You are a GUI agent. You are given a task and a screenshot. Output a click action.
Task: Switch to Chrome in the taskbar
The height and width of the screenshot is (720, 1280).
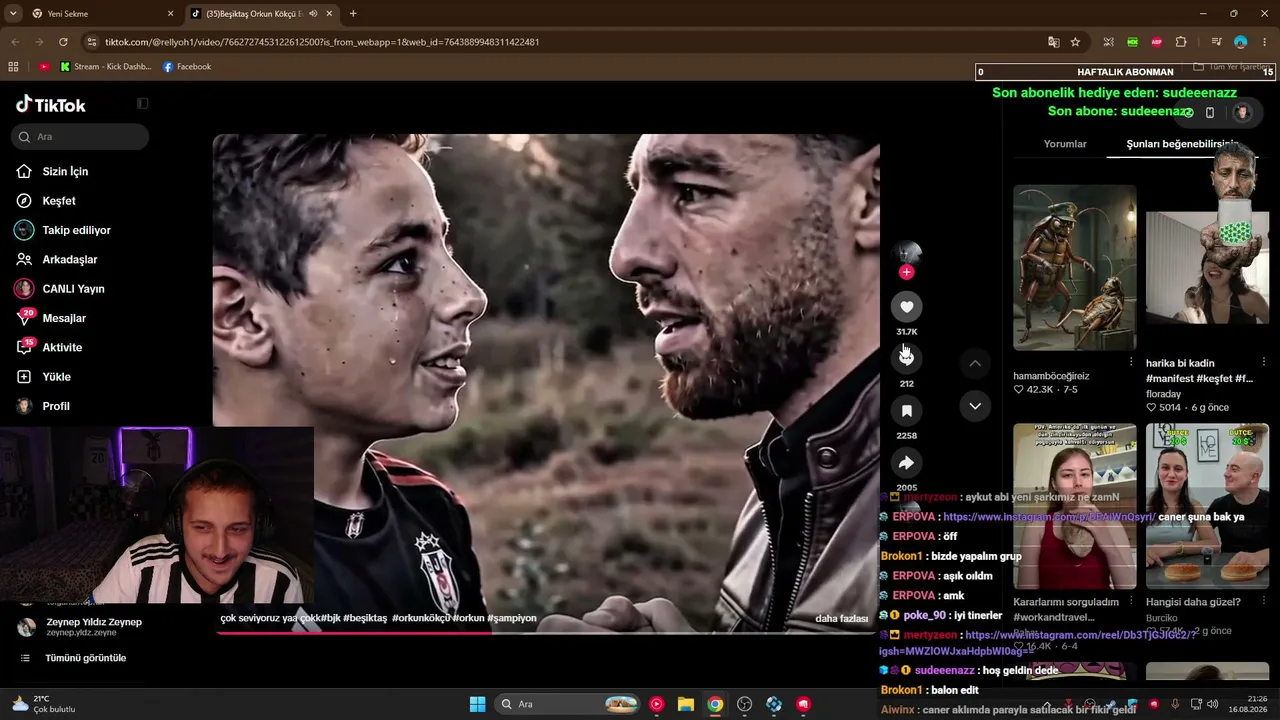(x=715, y=704)
